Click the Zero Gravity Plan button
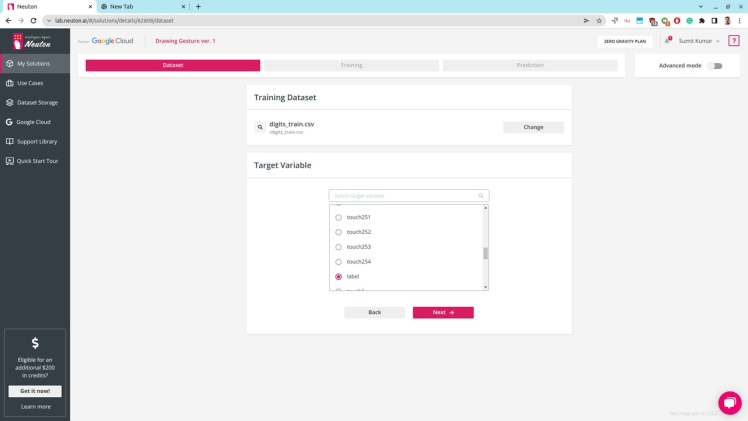Viewport: 748px width, 421px height. click(x=625, y=41)
